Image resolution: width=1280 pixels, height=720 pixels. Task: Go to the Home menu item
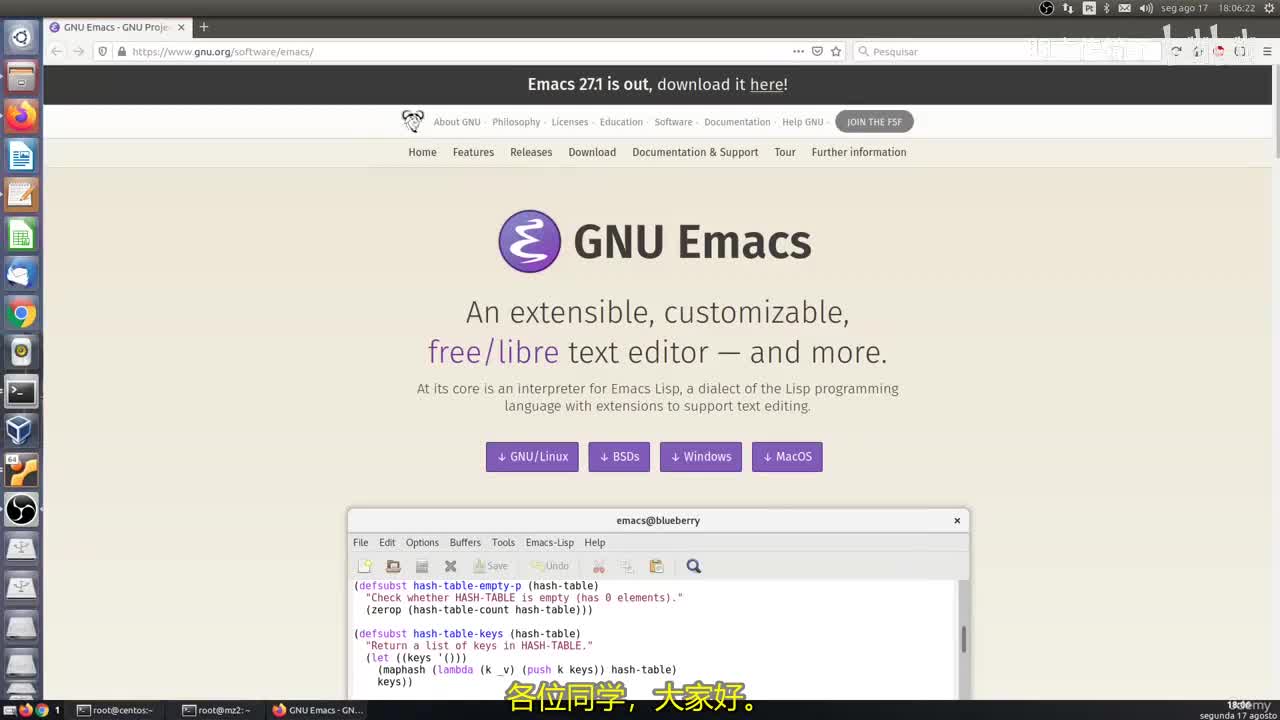coord(422,152)
